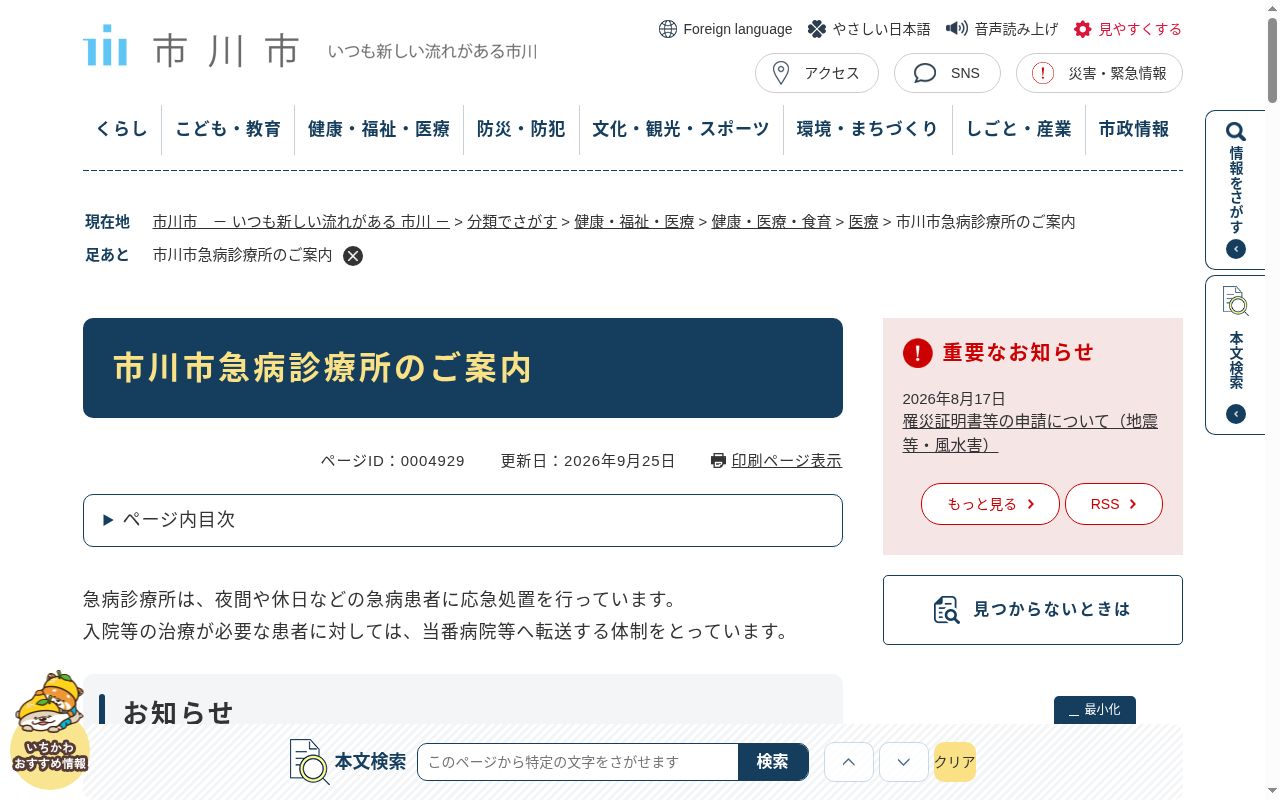Click the yellow クリア button
Image resolution: width=1280 pixels, height=800 pixels.
(x=955, y=762)
